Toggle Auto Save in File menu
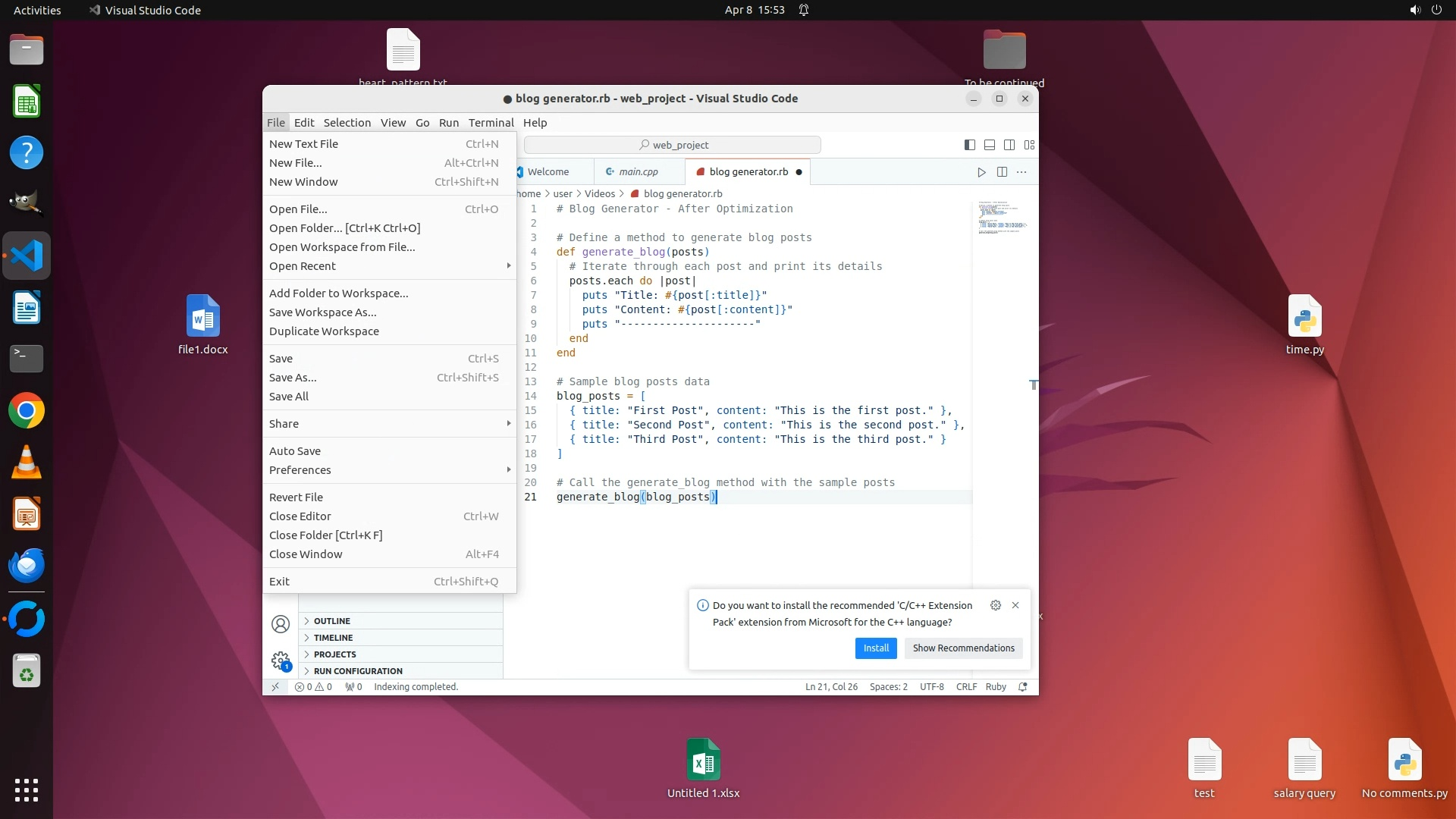 pos(295,451)
